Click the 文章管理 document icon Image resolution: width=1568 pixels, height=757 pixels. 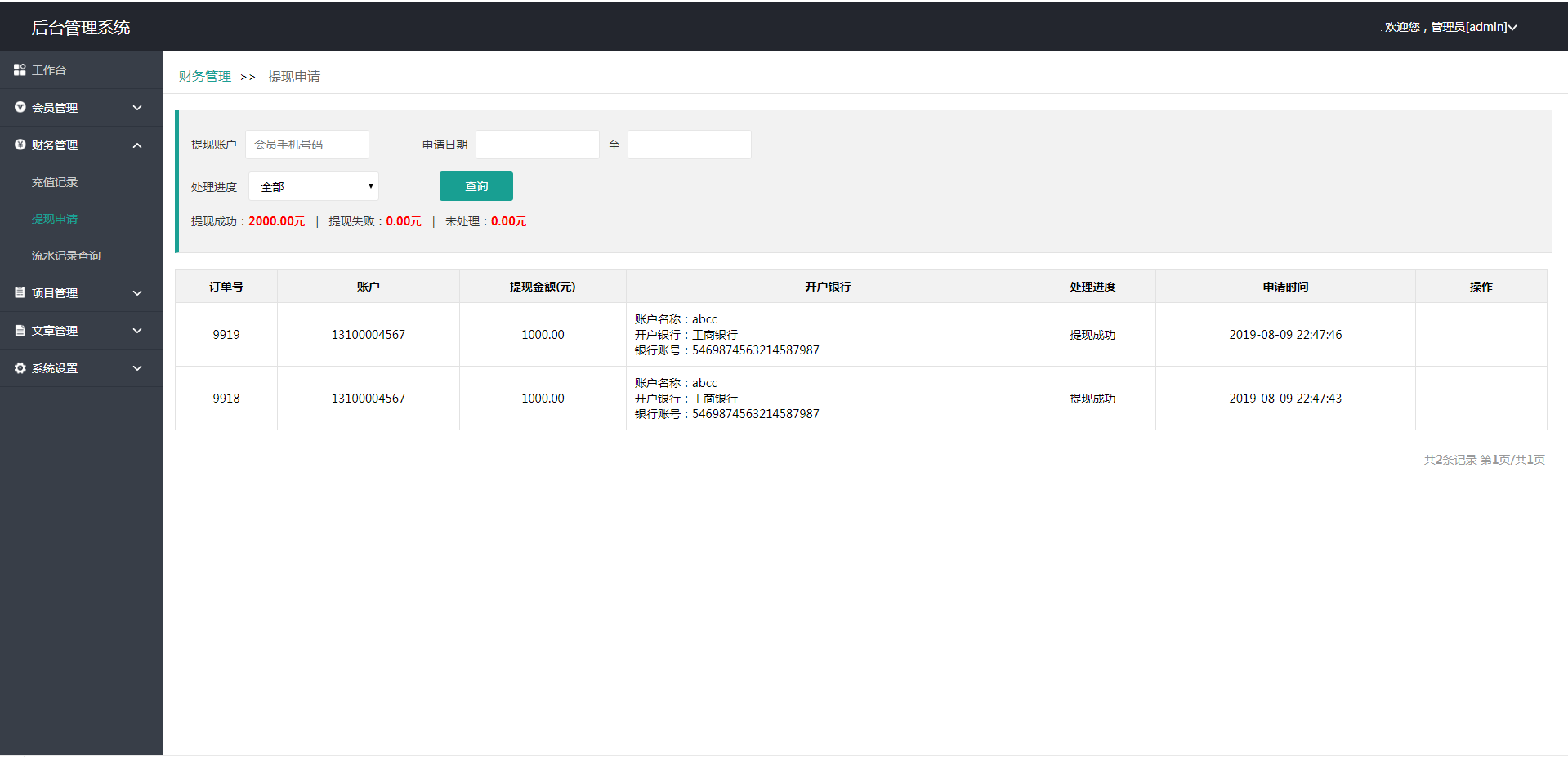(20, 330)
